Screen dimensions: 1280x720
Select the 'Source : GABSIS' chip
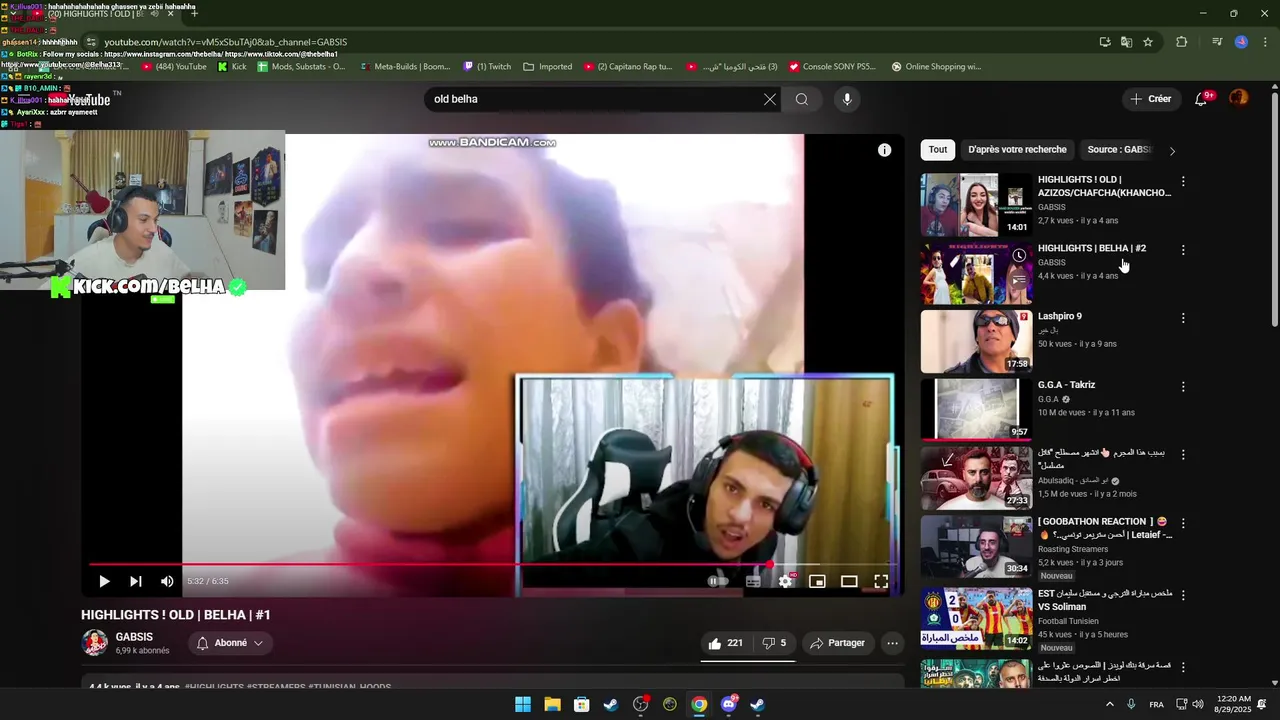pos(1120,150)
